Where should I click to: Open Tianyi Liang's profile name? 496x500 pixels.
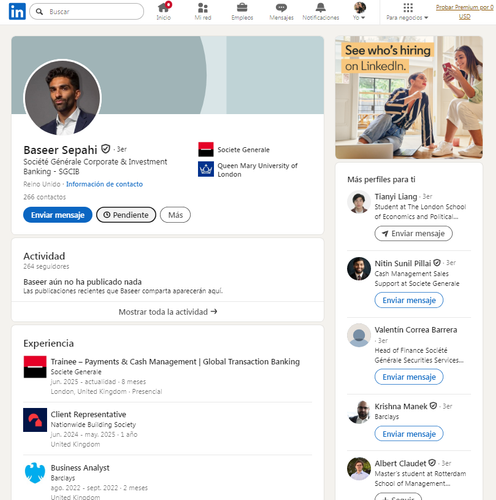(x=396, y=197)
